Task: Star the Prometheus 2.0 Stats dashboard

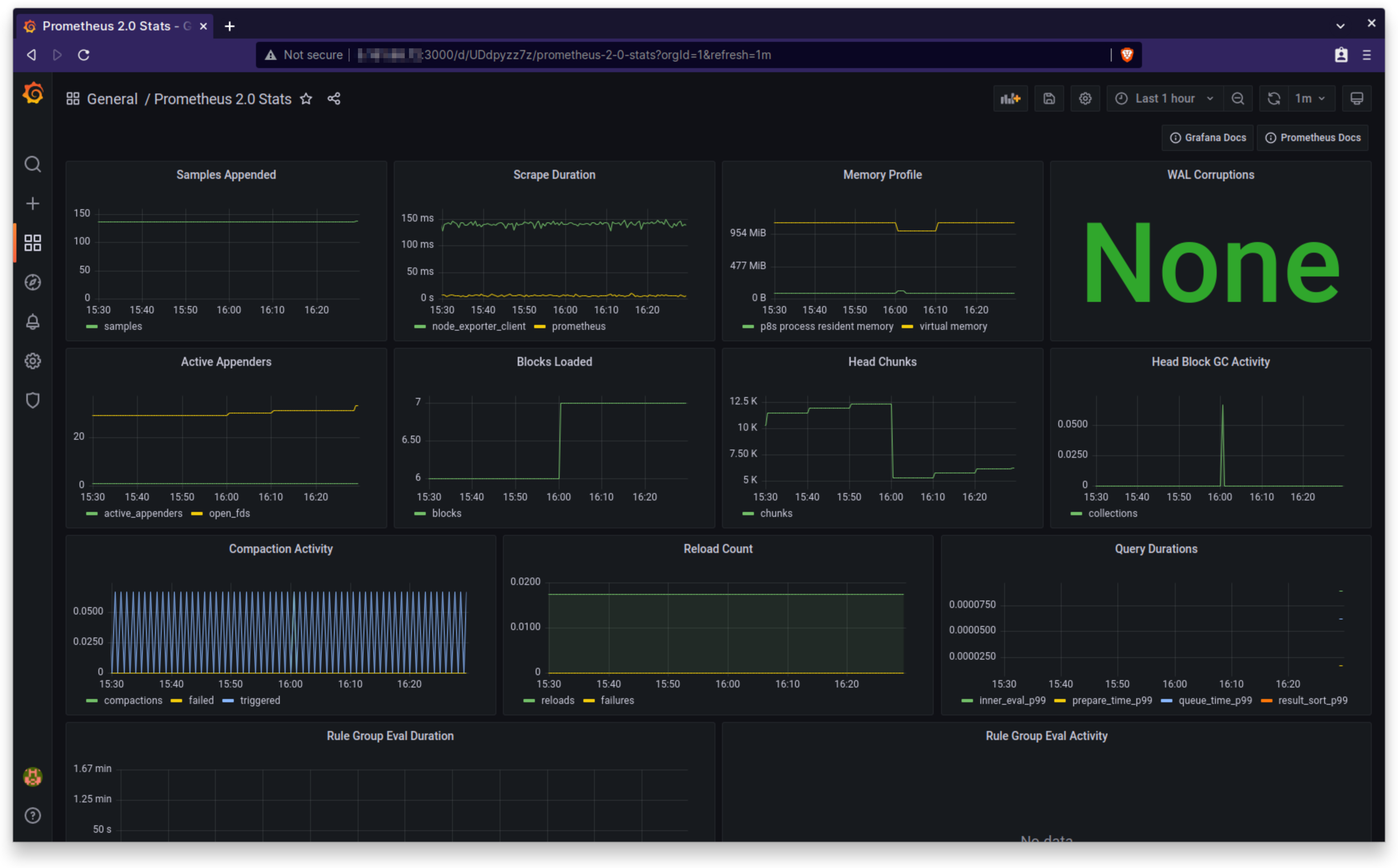Action: tap(306, 99)
